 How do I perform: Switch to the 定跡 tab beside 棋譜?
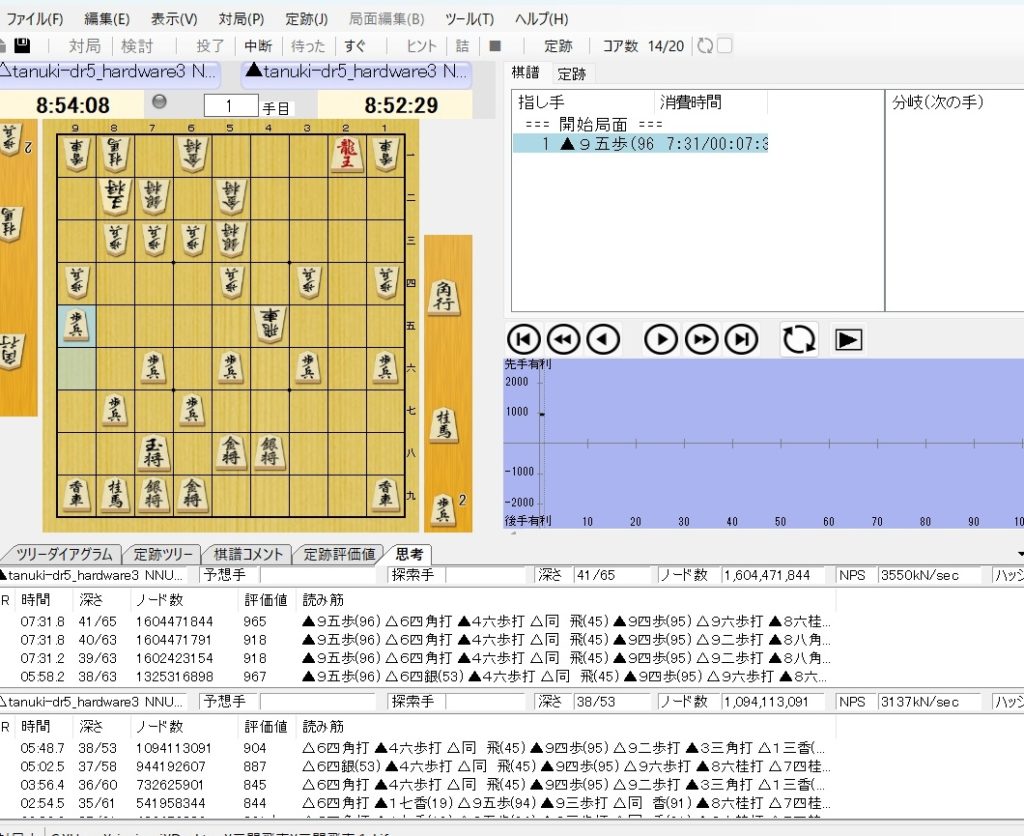coord(572,74)
